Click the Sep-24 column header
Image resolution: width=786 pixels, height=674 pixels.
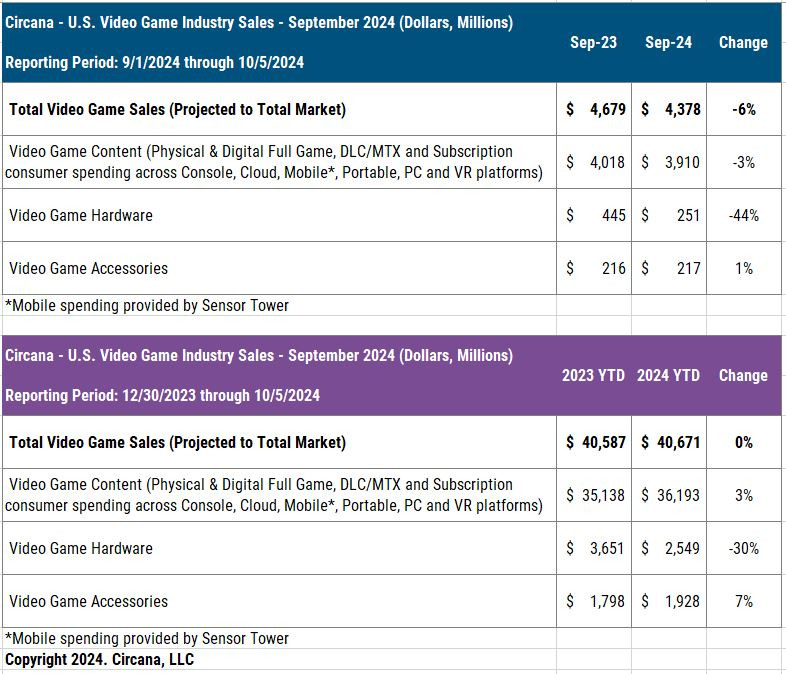click(x=669, y=43)
